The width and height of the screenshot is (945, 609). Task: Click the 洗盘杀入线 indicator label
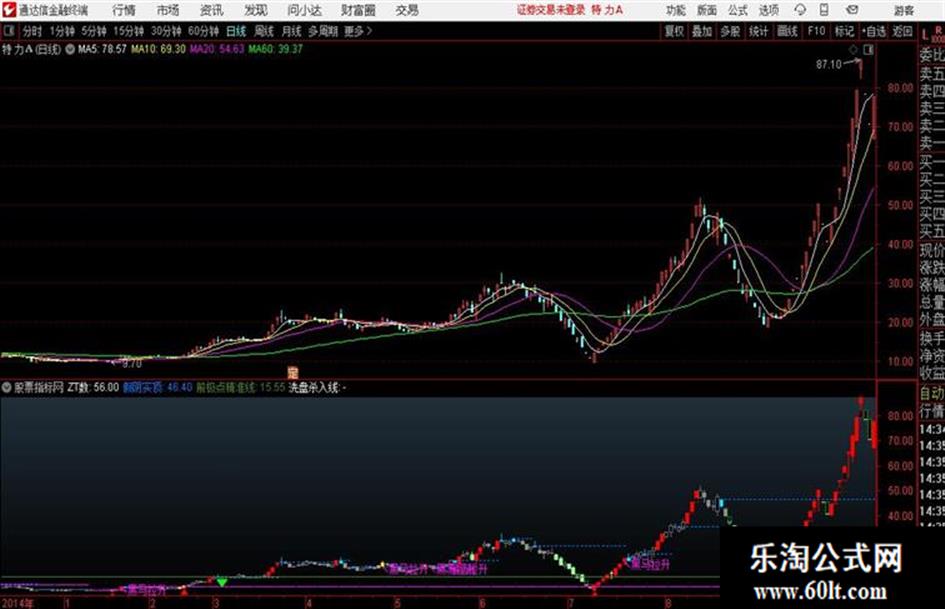pos(317,388)
